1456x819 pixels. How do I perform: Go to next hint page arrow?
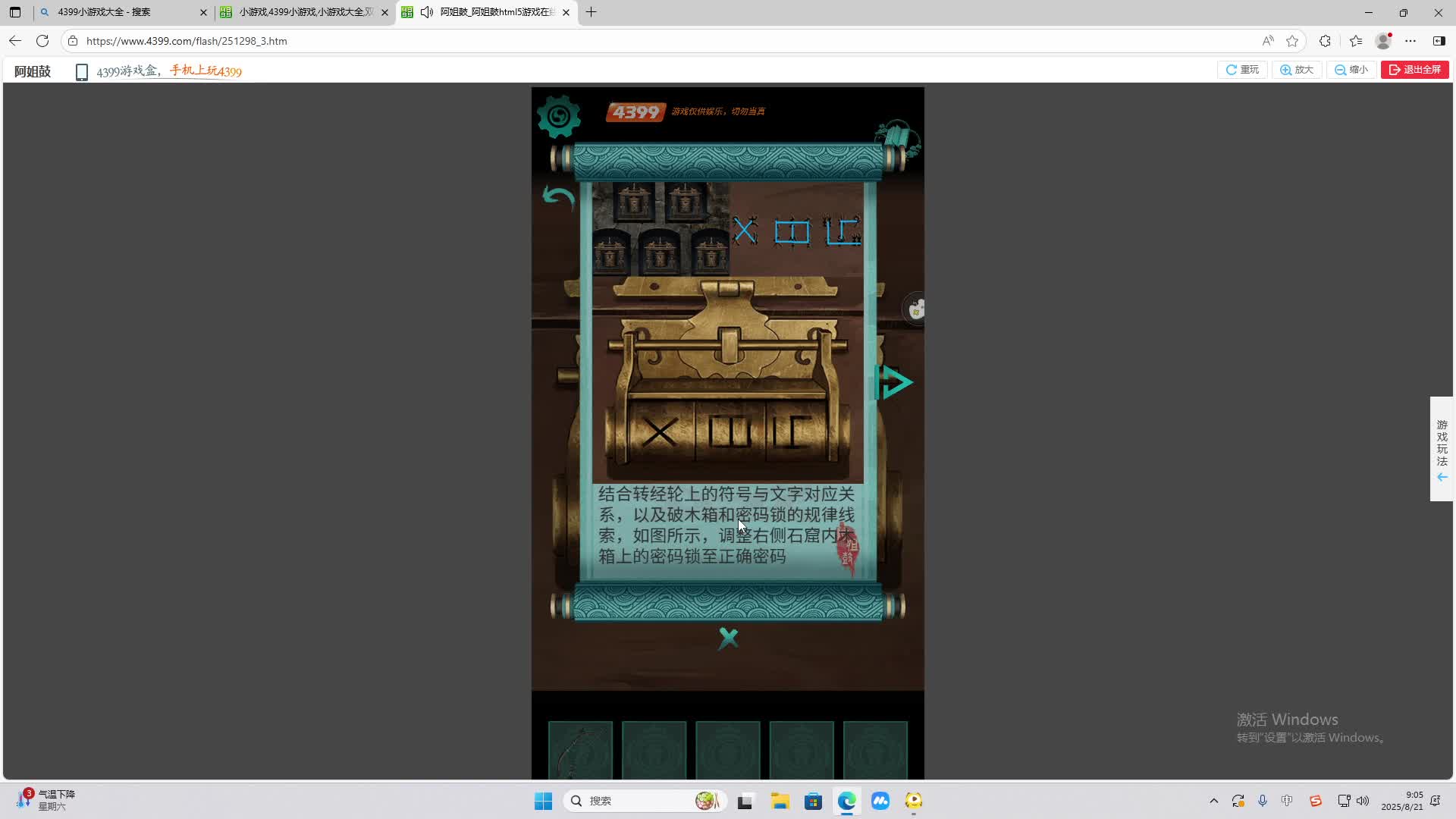(x=895, y=382)
